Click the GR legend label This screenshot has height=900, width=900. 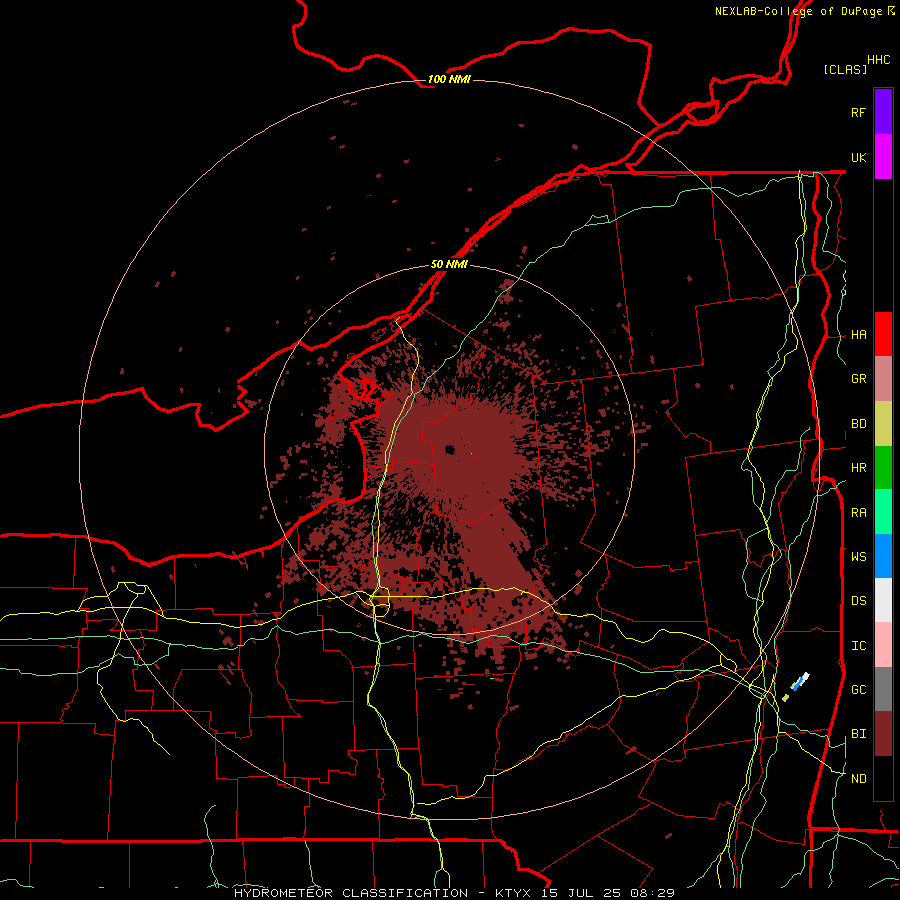point(858,379)
